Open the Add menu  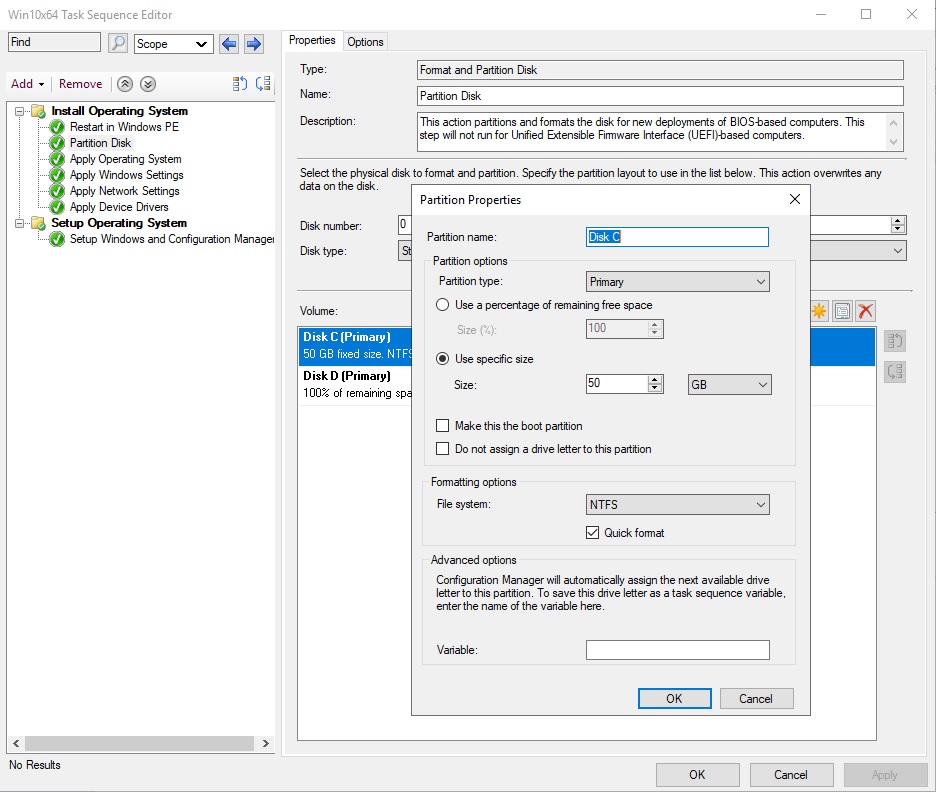coord(27,84)
